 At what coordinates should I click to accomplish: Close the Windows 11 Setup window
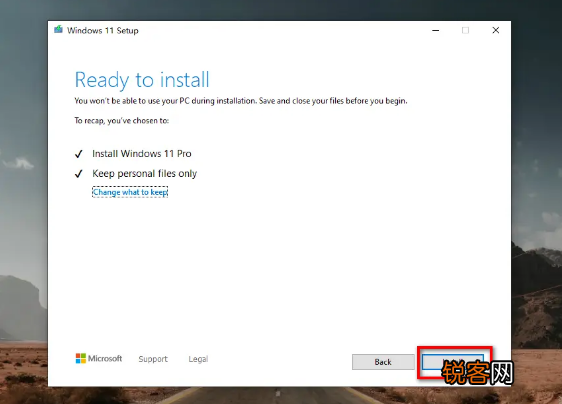point(496,30)
